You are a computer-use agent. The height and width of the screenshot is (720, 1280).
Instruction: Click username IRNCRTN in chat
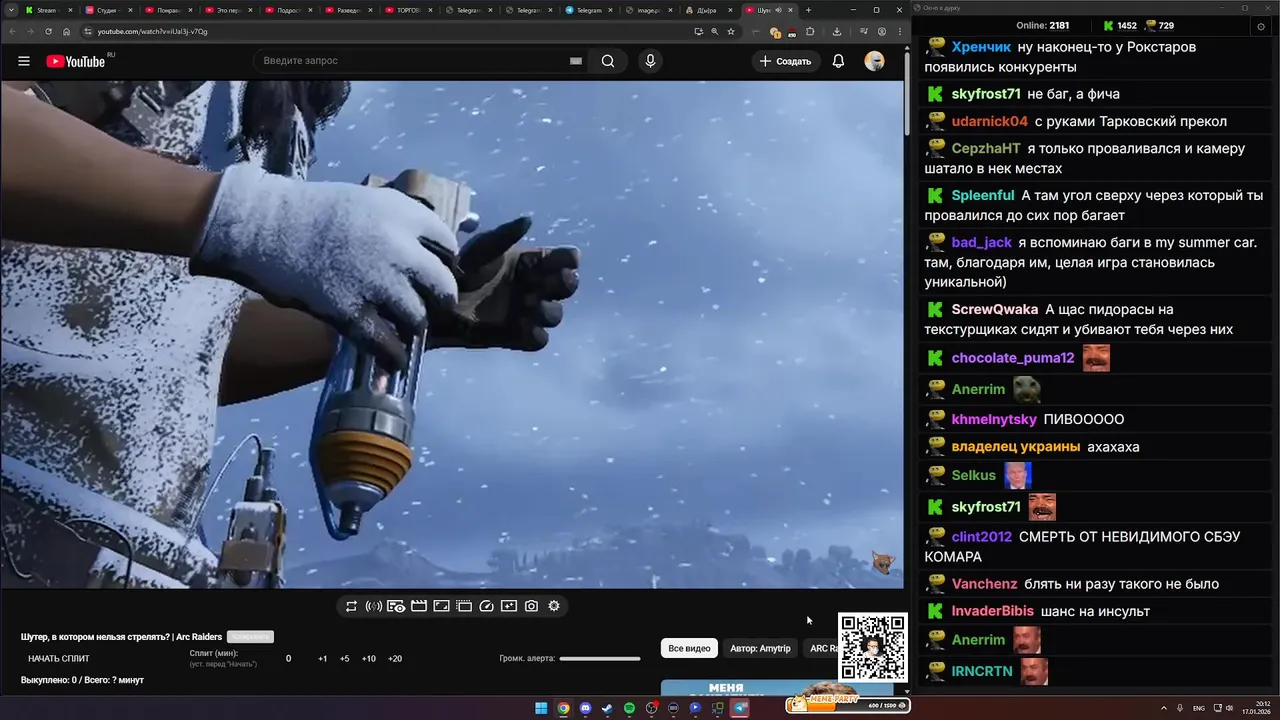point(982,671)
